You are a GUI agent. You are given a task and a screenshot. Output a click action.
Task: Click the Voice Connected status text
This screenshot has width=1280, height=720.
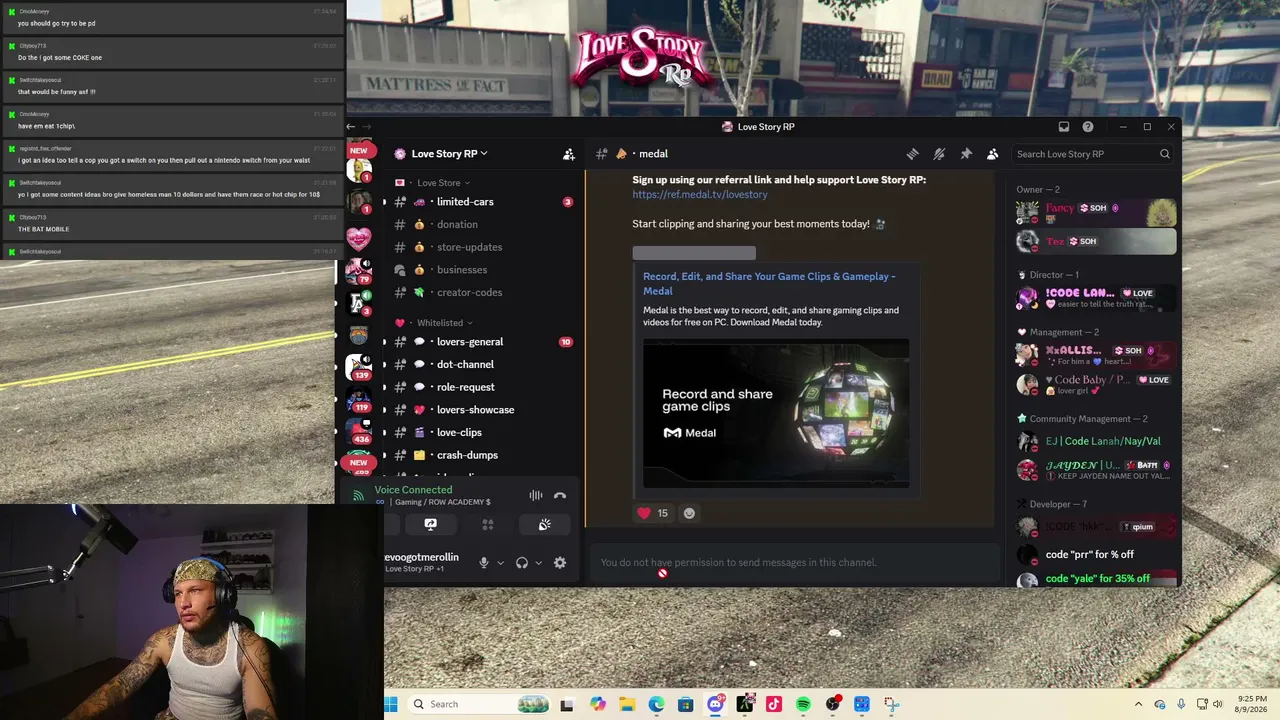tap(413, 490)
